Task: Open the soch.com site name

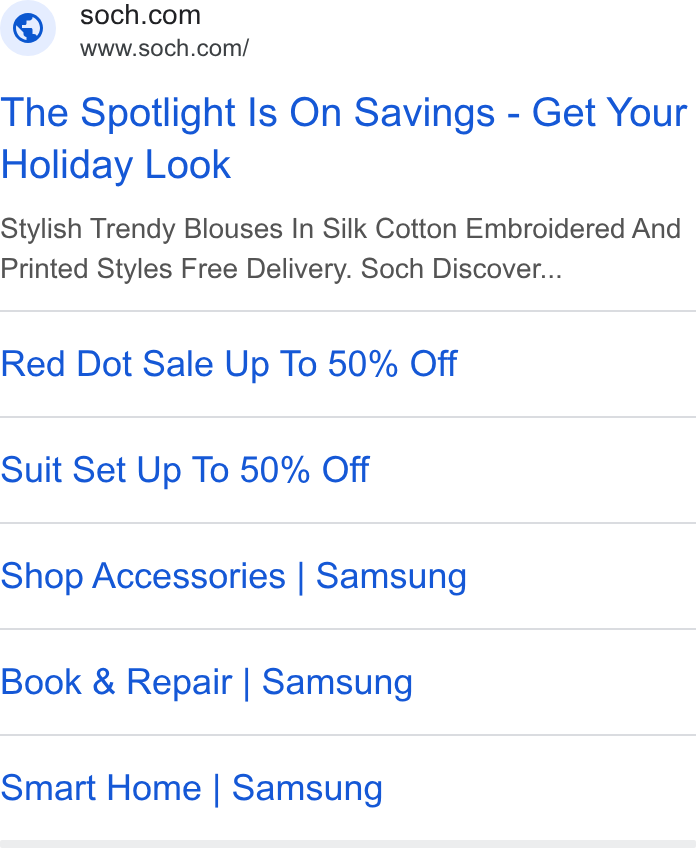Action: (141, 15)
